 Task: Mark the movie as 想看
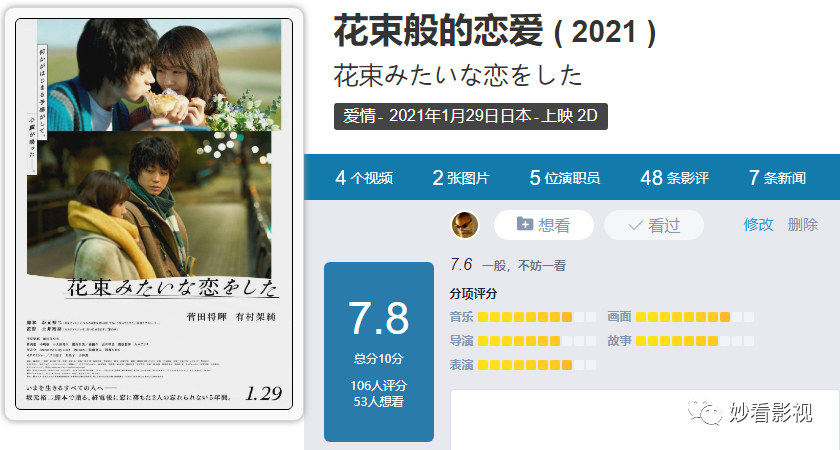click(x=544, y=225)
